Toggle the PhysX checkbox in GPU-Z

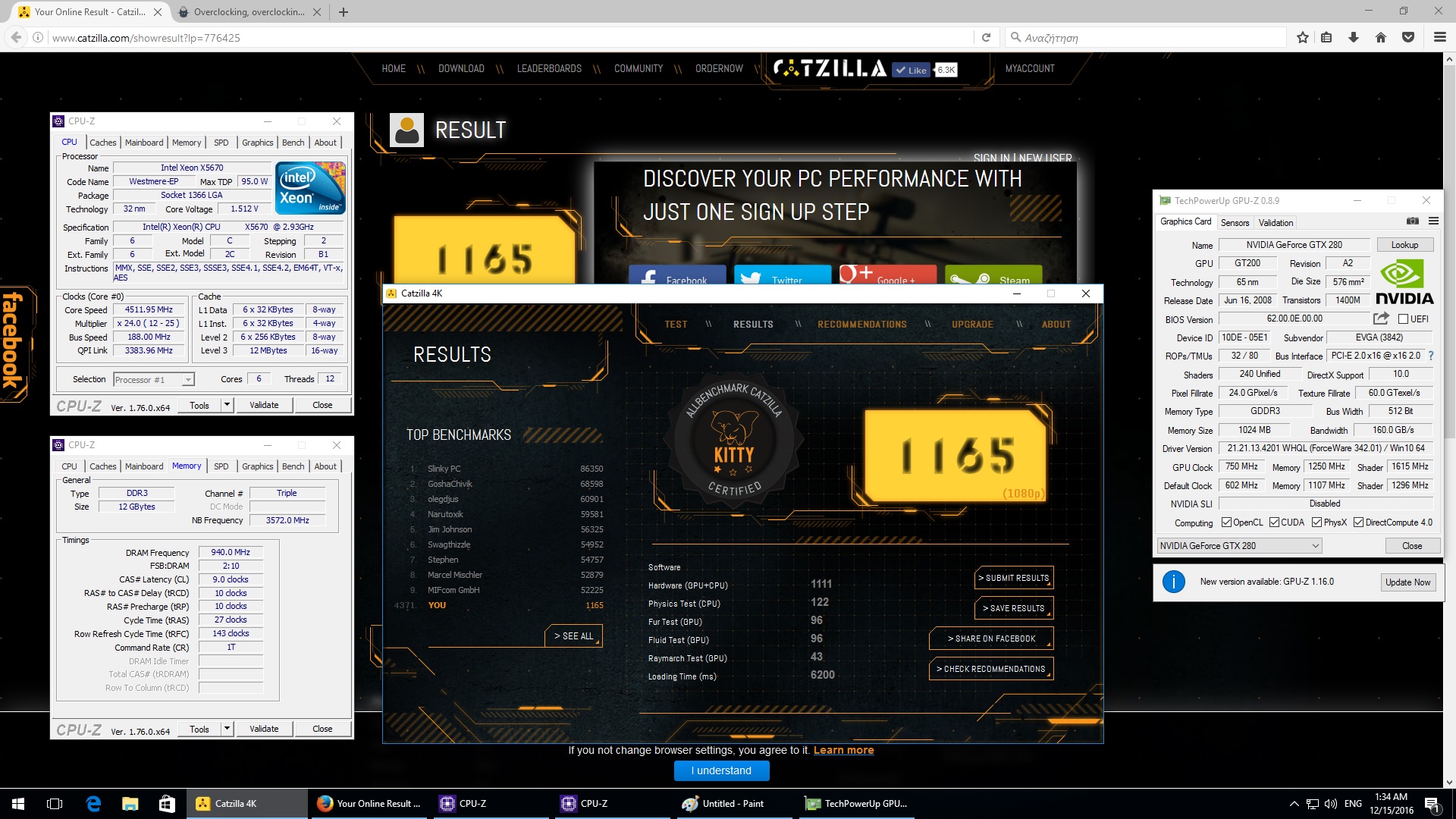coord(1317,522)
